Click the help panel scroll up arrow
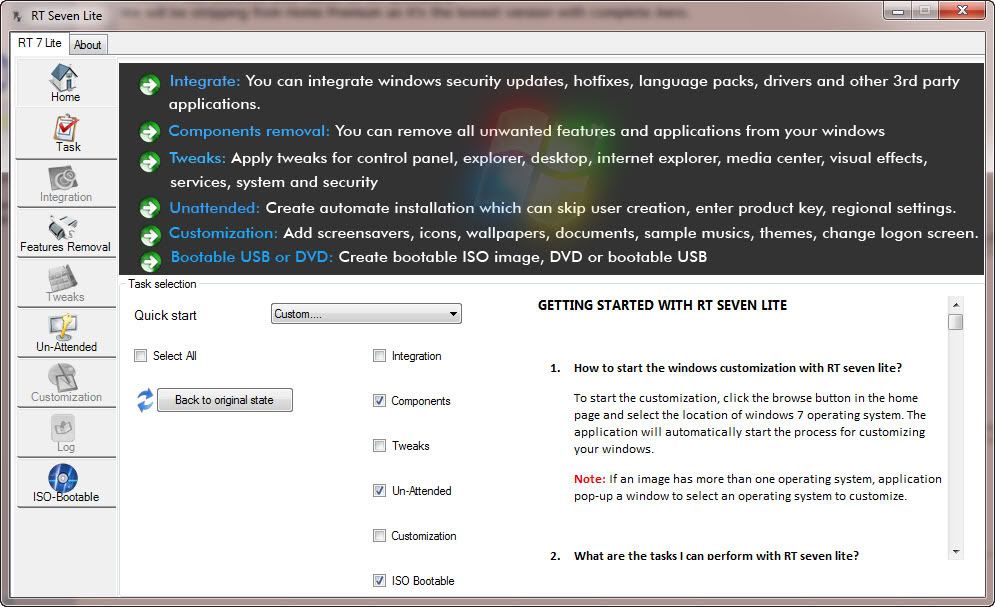The image size is (995, 607). 956,305
